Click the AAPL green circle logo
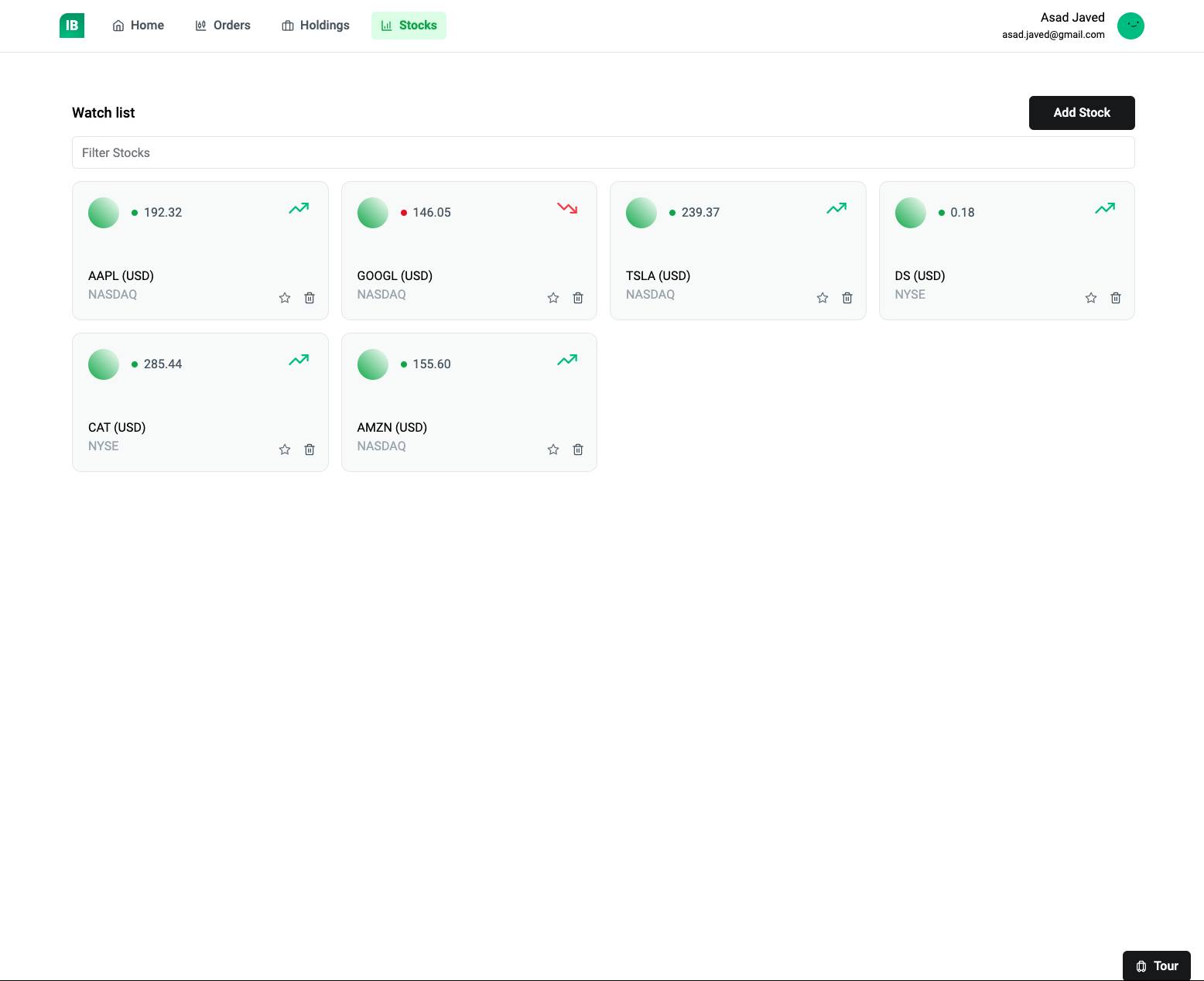The width and height of the screenshot is (1204, 981). [104, 213]
